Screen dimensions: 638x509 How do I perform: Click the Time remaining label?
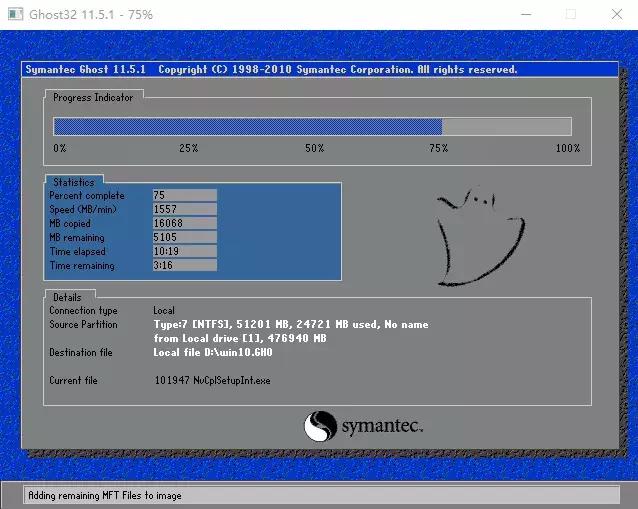[x=82, y=266]
